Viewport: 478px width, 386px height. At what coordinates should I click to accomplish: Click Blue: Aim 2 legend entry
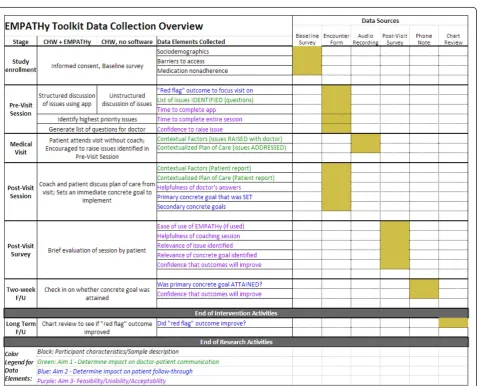point(115,371)
